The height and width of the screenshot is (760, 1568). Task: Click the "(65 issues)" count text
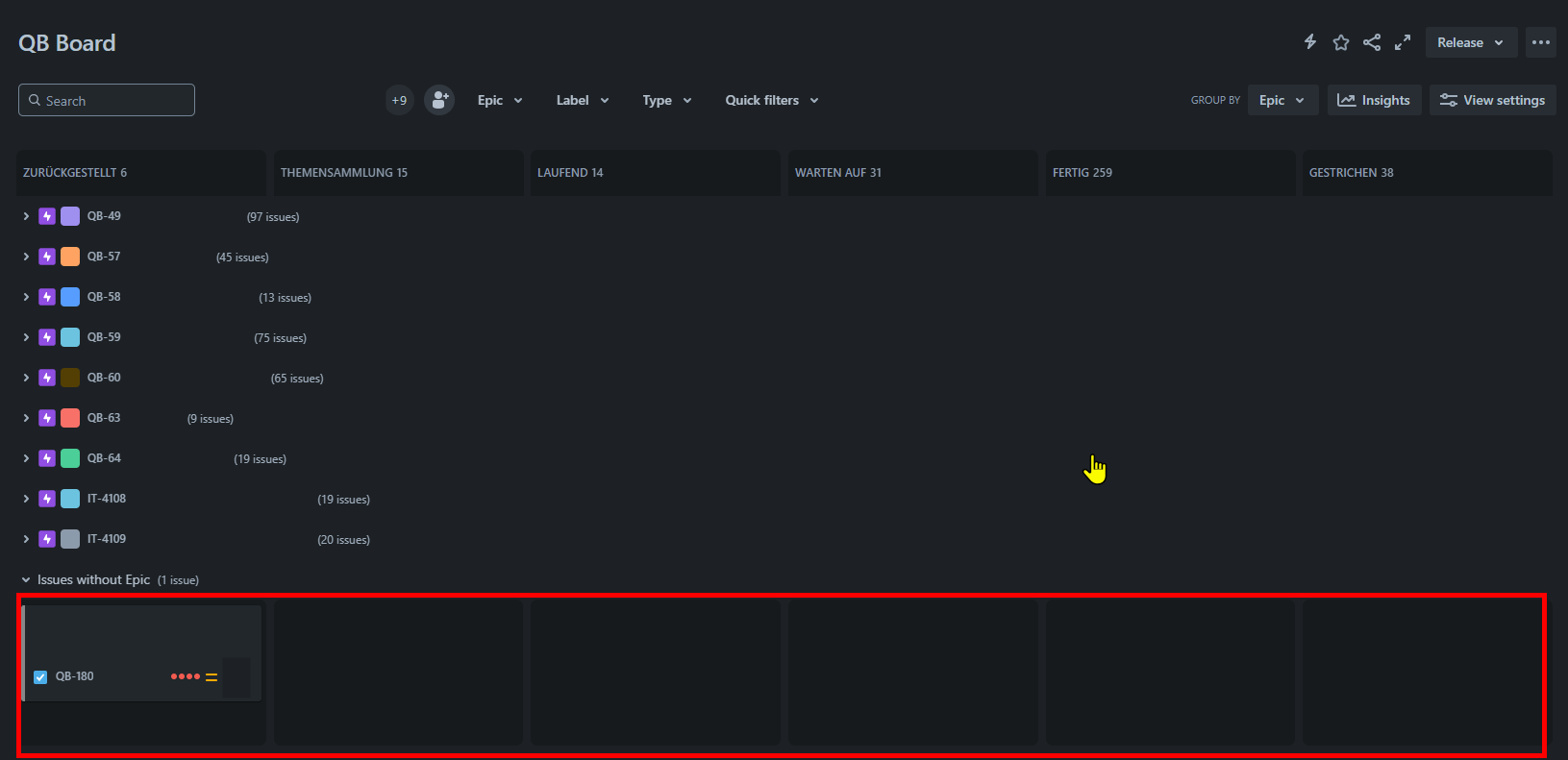coord(297,379)
